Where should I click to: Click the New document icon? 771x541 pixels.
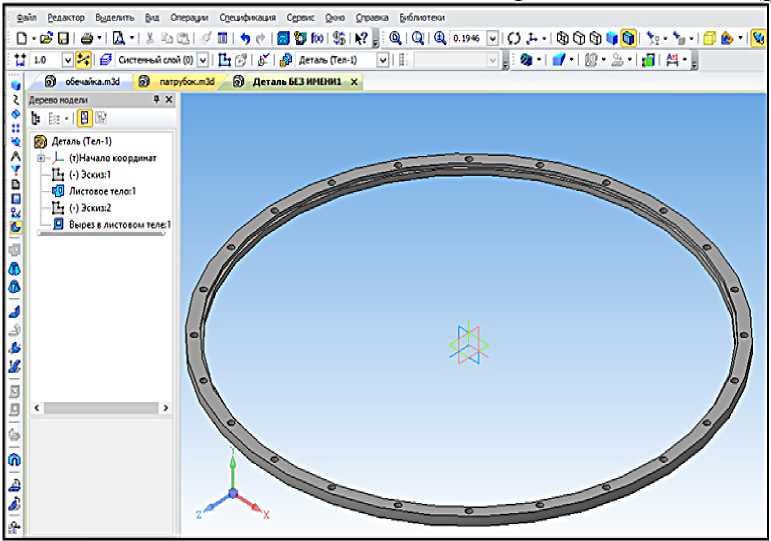point(21,38)
